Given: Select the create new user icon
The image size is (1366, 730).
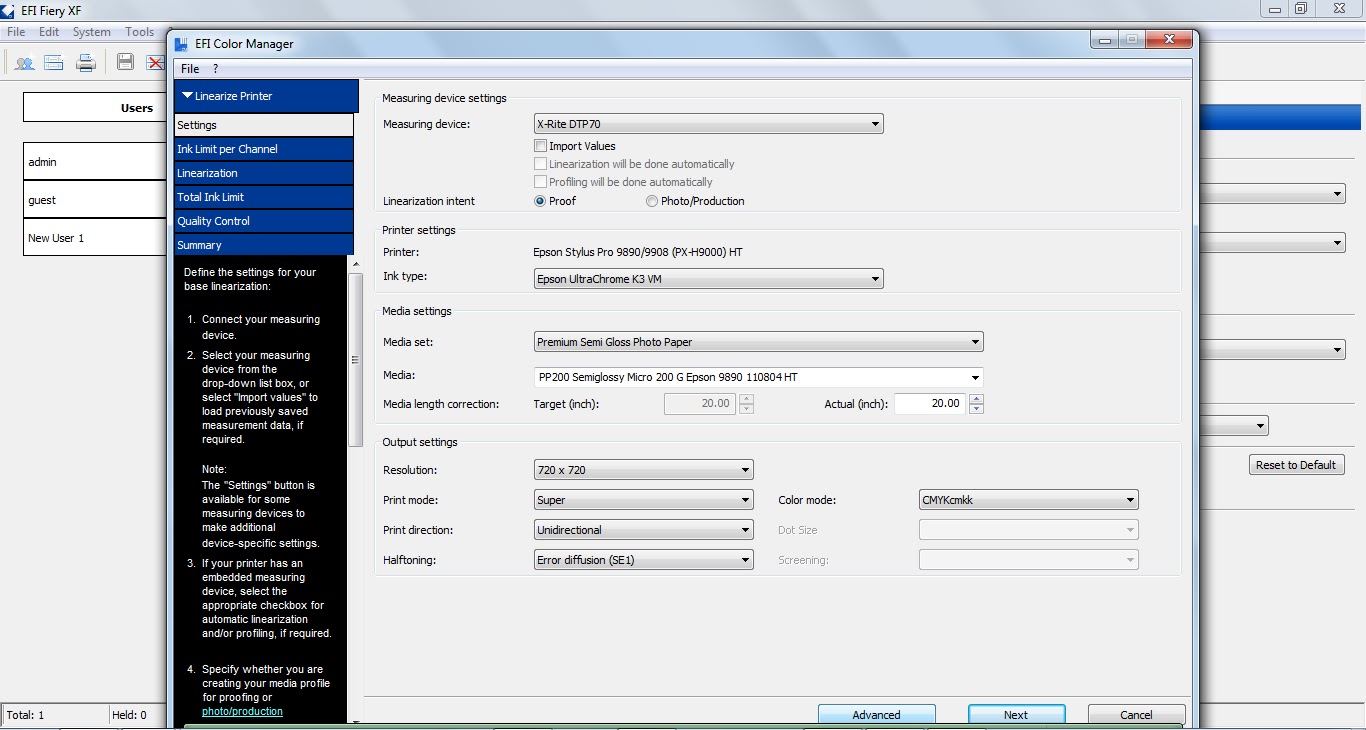Looking at the screenshot, I should (24, 62).
